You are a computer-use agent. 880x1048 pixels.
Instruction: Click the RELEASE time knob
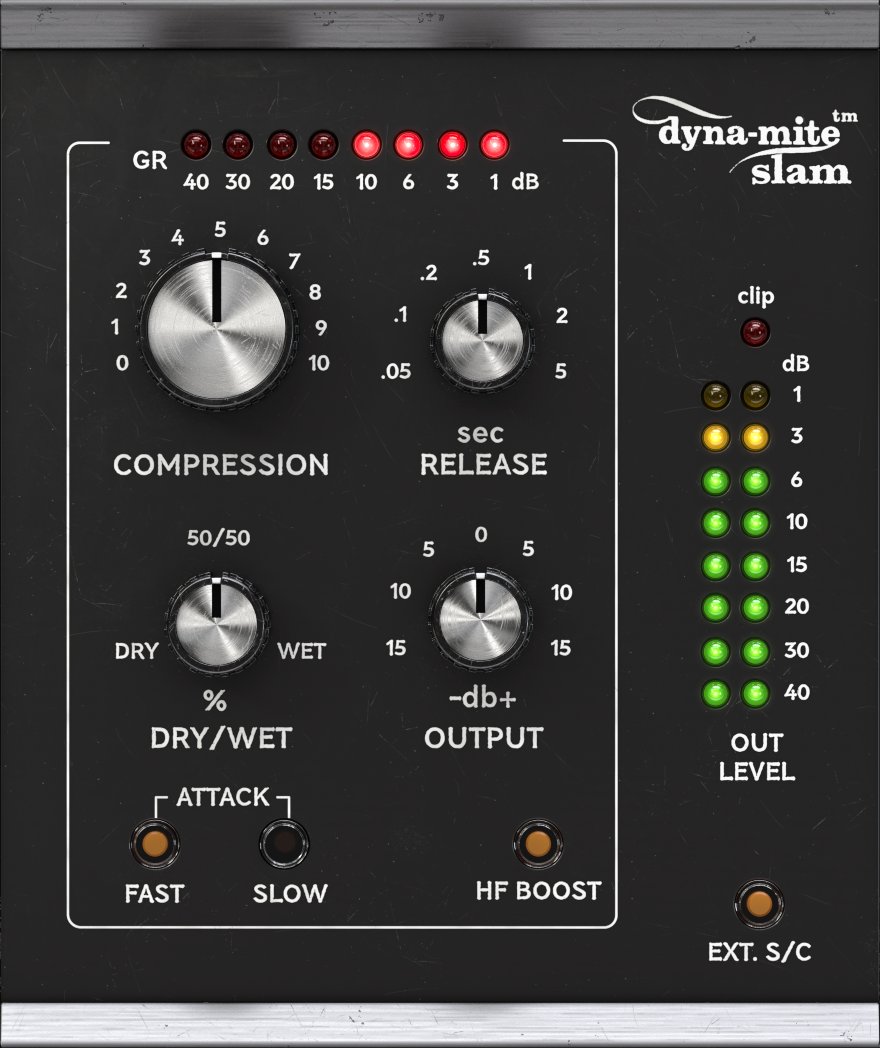coord(482,342)
